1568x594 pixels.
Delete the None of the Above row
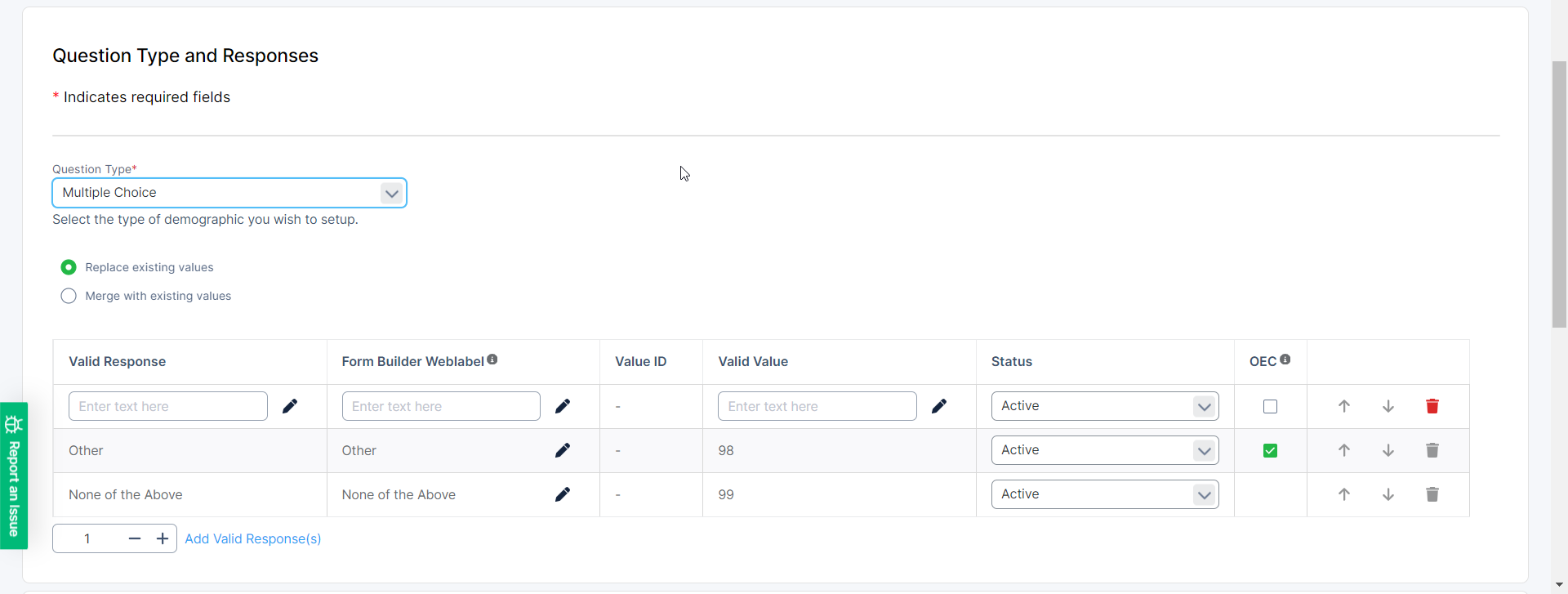pyautogui.click(x=1432, y=494)
